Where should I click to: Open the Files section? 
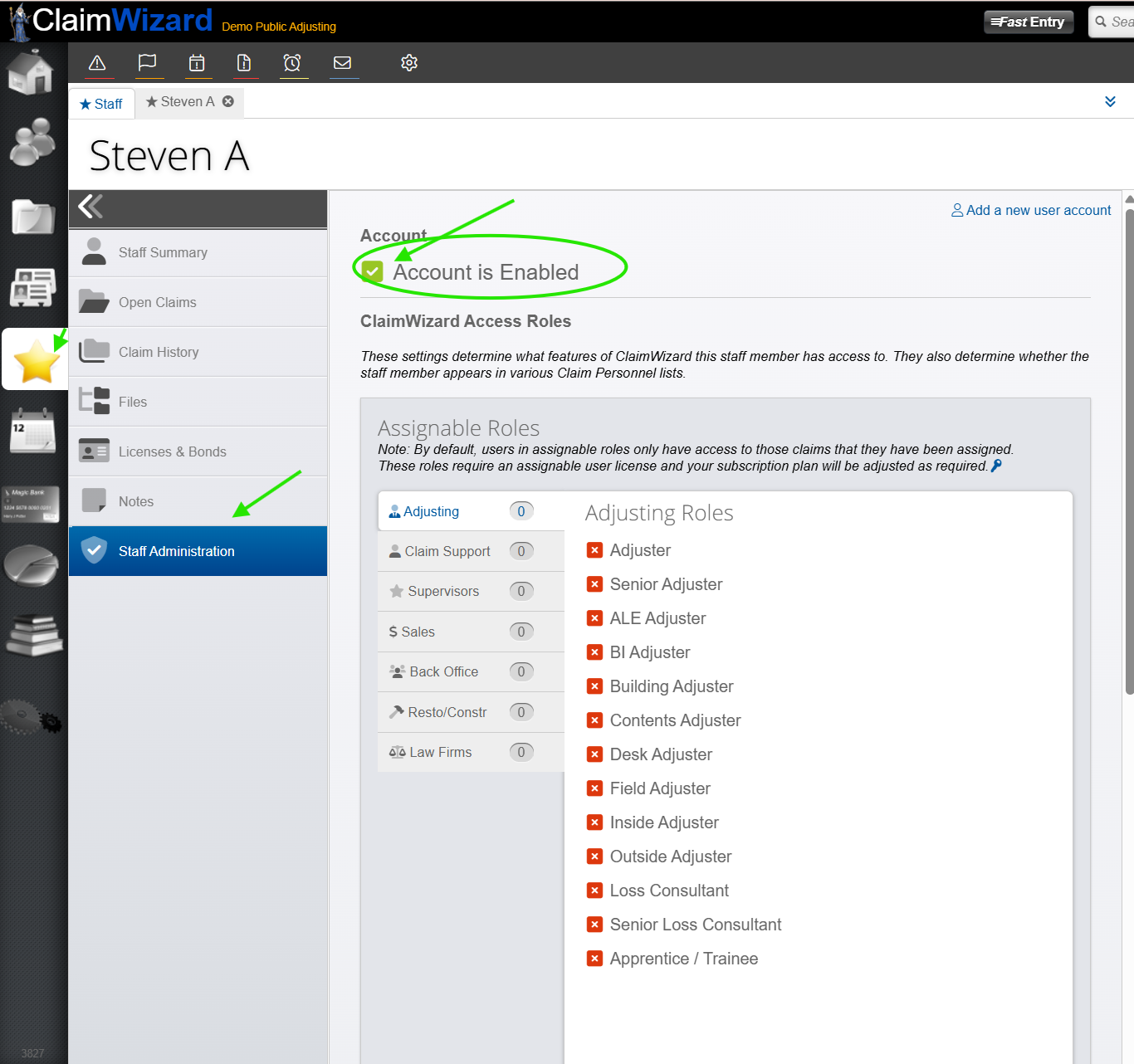198,402
